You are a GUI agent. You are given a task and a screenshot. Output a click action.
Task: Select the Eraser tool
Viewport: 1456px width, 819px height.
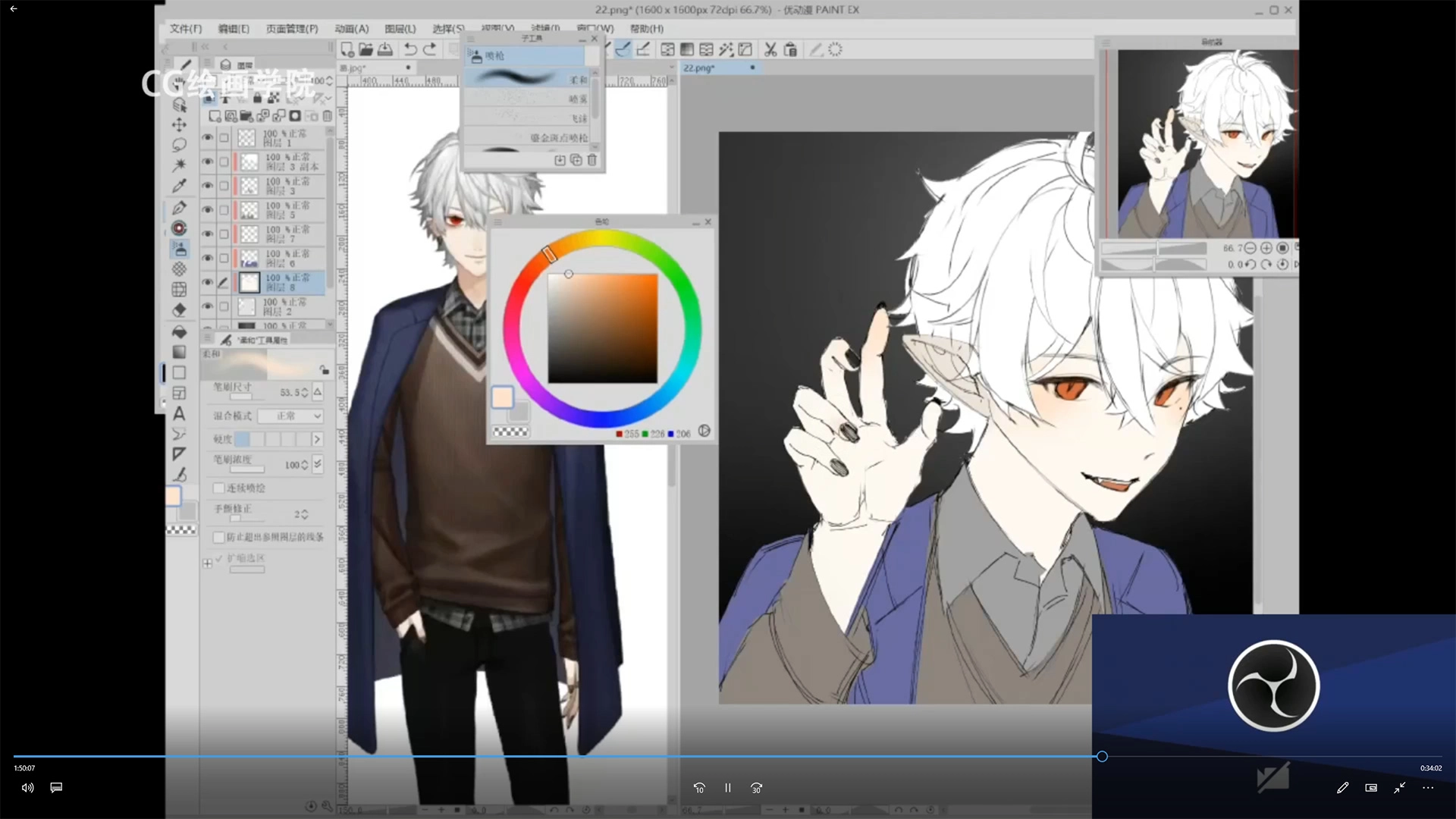pyautogui.click(x=179, y=309)
